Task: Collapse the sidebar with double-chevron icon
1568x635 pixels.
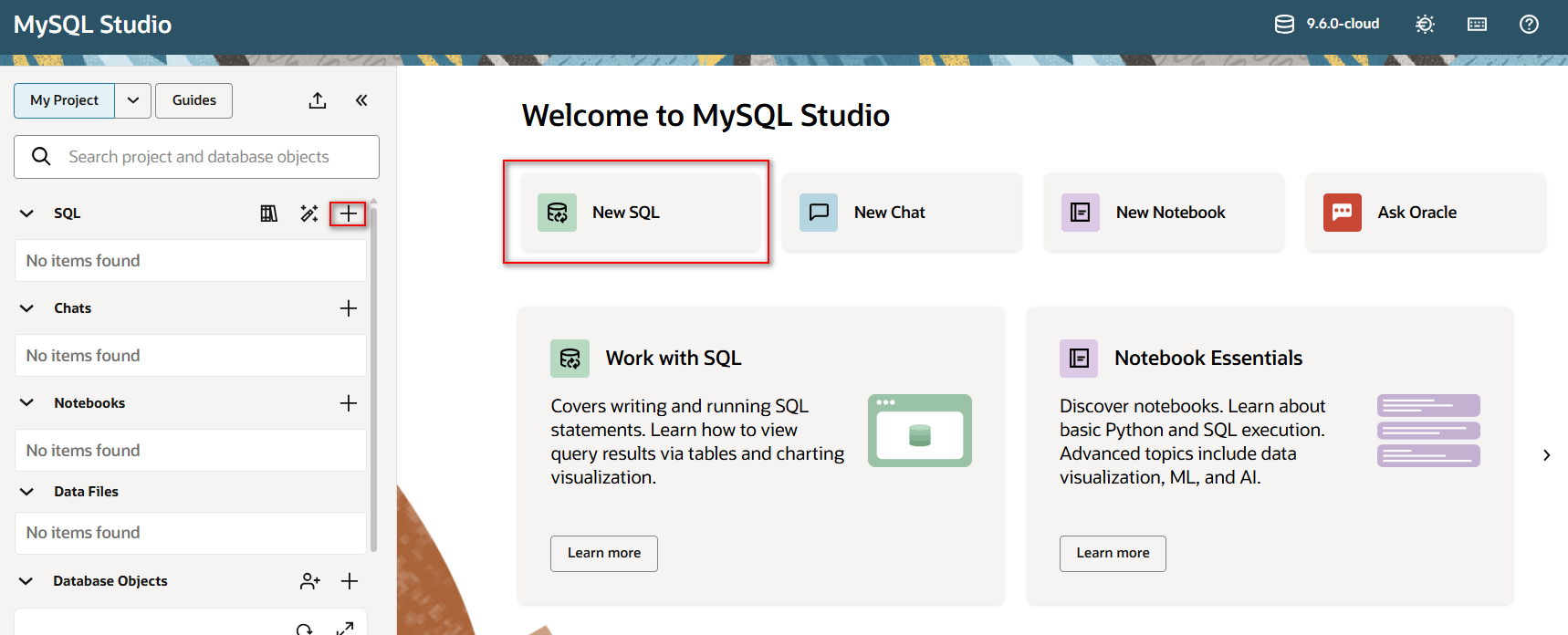Action: (x=361, y=100)
